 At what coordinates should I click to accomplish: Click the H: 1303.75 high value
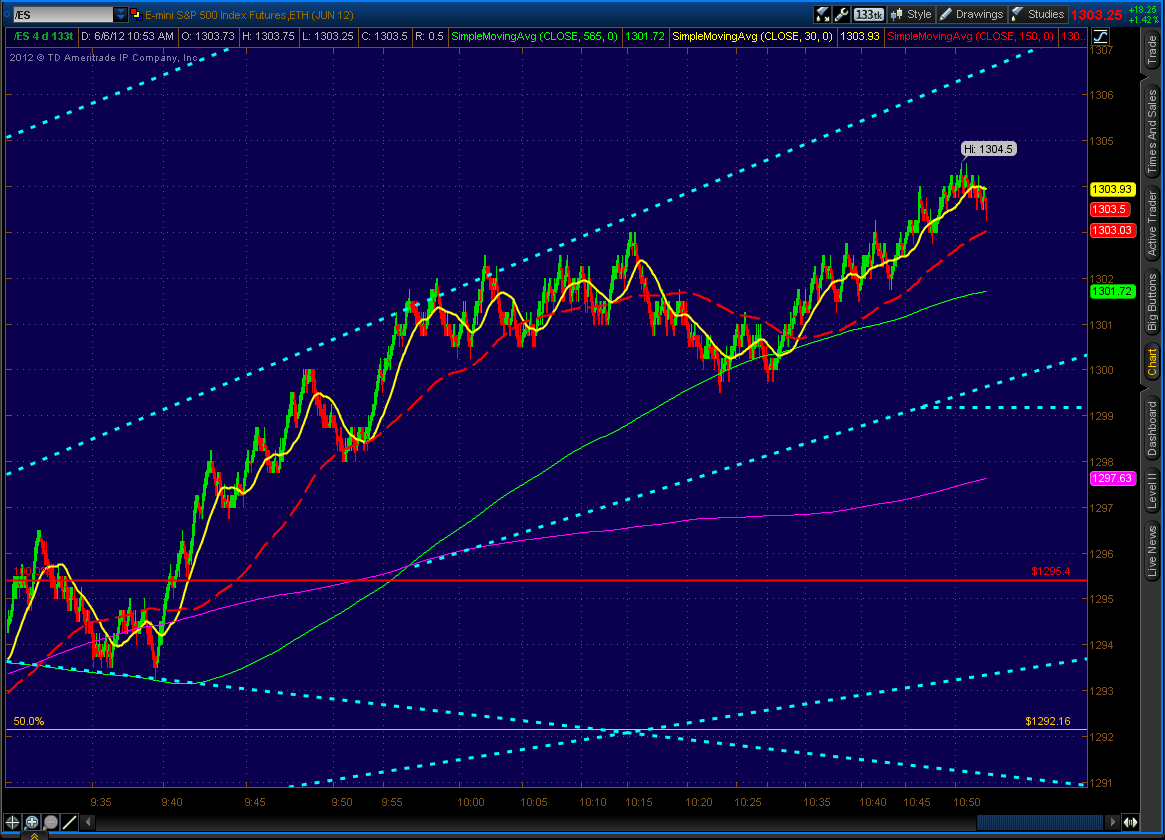[267, 36]
